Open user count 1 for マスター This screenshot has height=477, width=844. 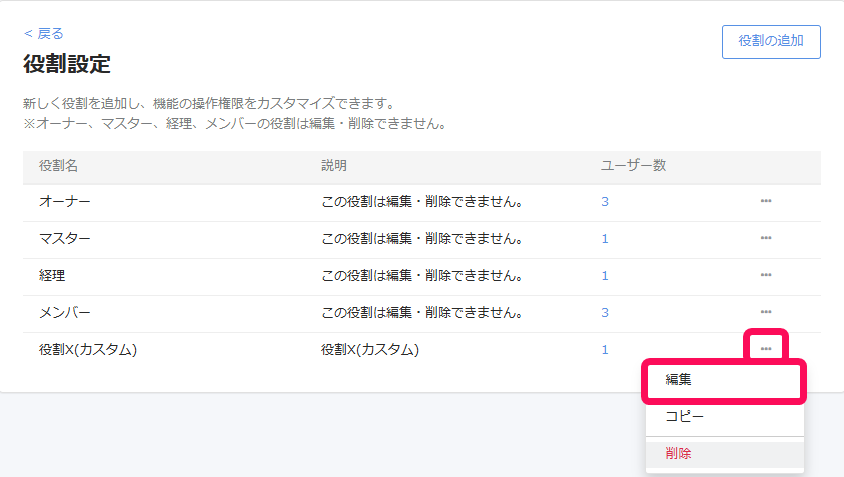pos(605,238)
